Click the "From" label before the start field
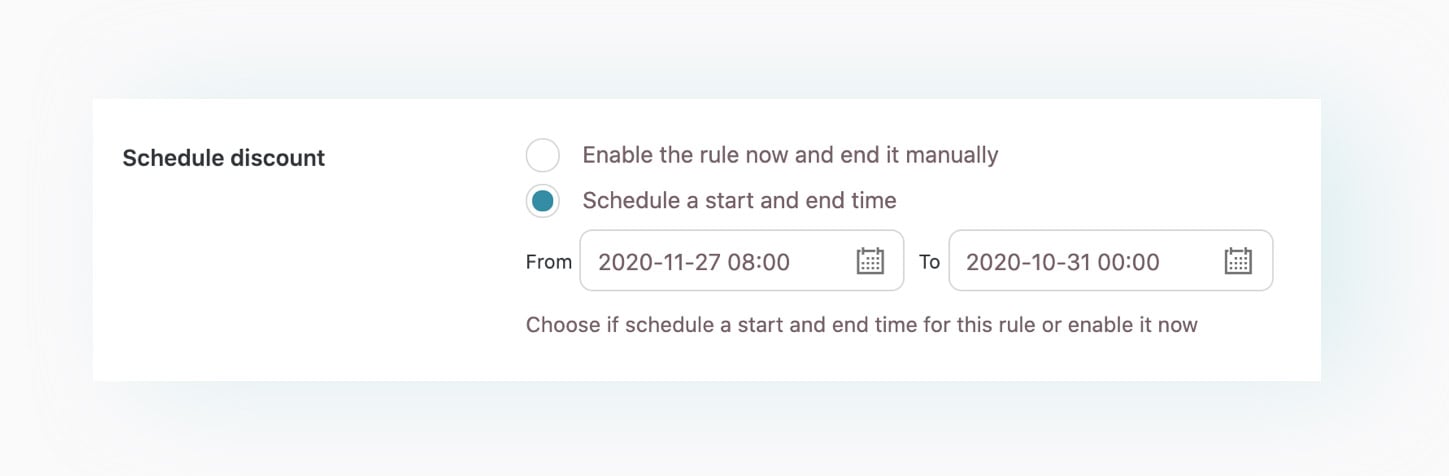Image resolution: width=1449 pixels, height=476 pixels. tap(548, 262)
